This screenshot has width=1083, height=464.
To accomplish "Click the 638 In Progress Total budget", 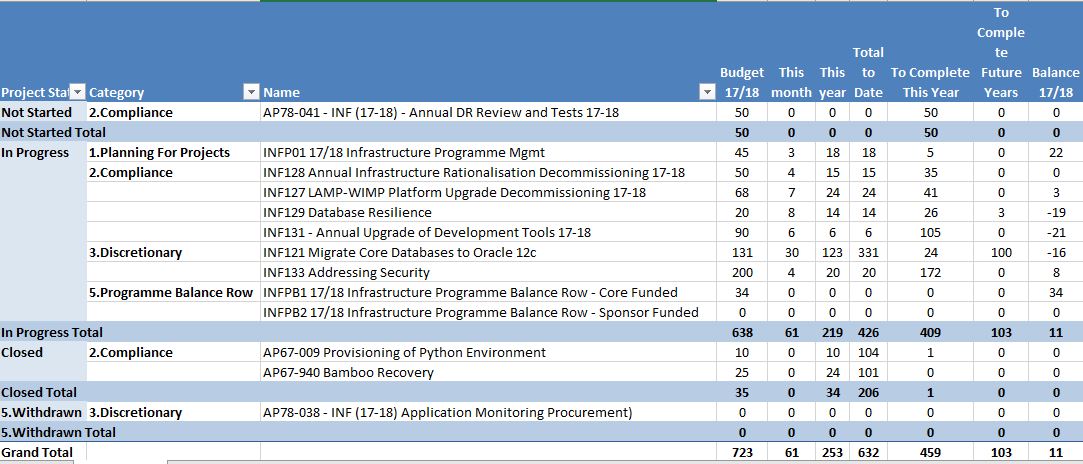I will click(742, 333).
